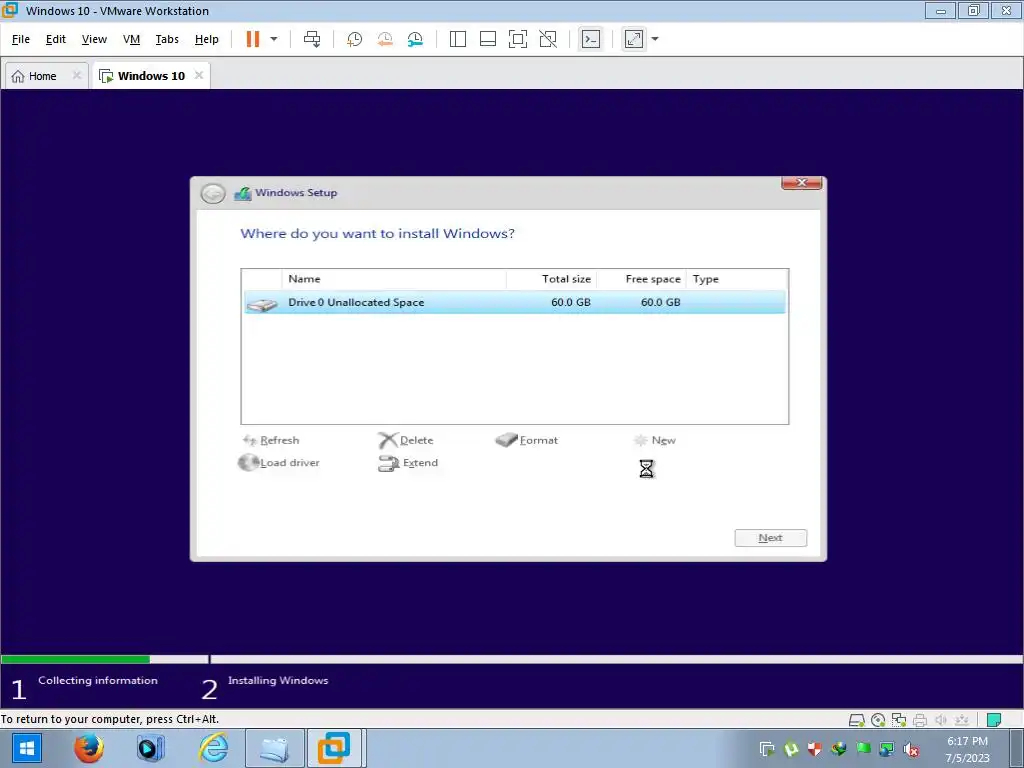Revert VM to previous snapshot

[385, 39]
